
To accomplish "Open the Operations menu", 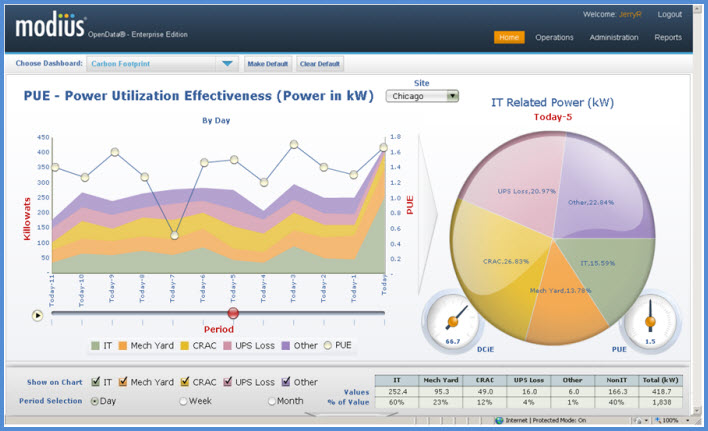I will click(554, 37).
